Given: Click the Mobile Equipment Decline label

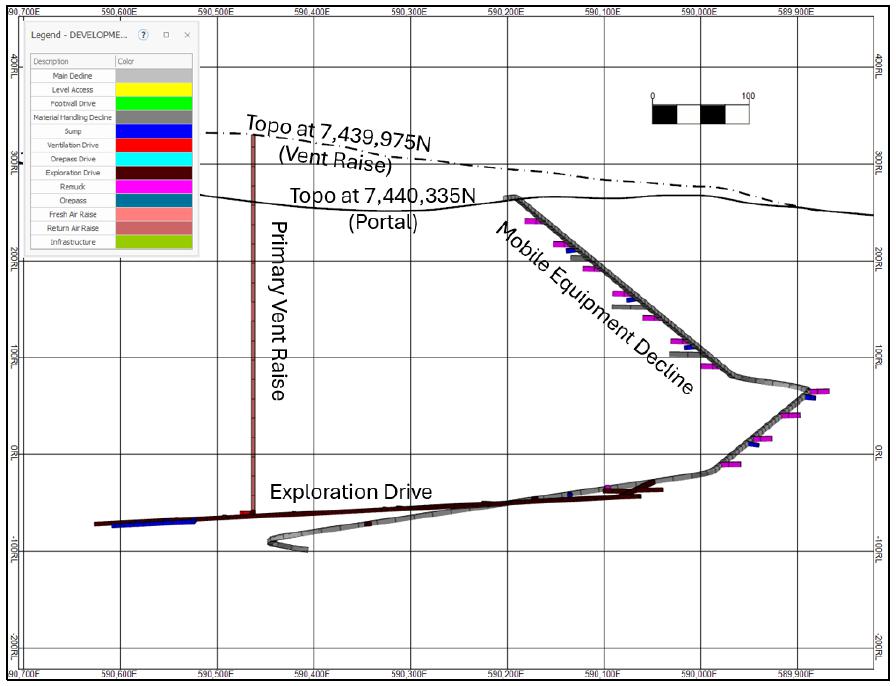Looking at the screenshot, I should point(595,308).
